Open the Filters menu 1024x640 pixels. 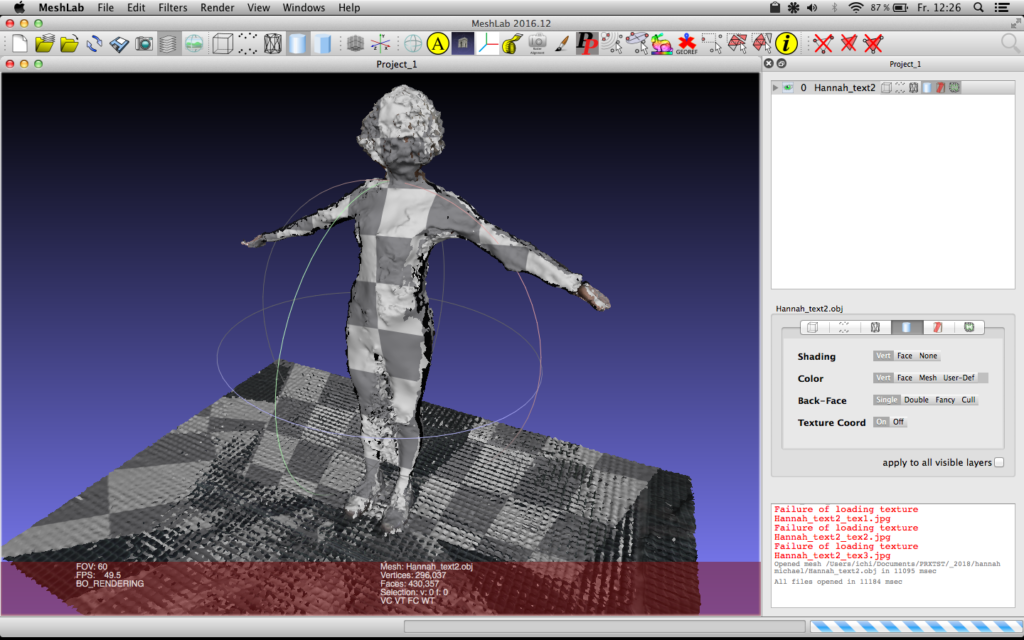[x=172, y=7]
